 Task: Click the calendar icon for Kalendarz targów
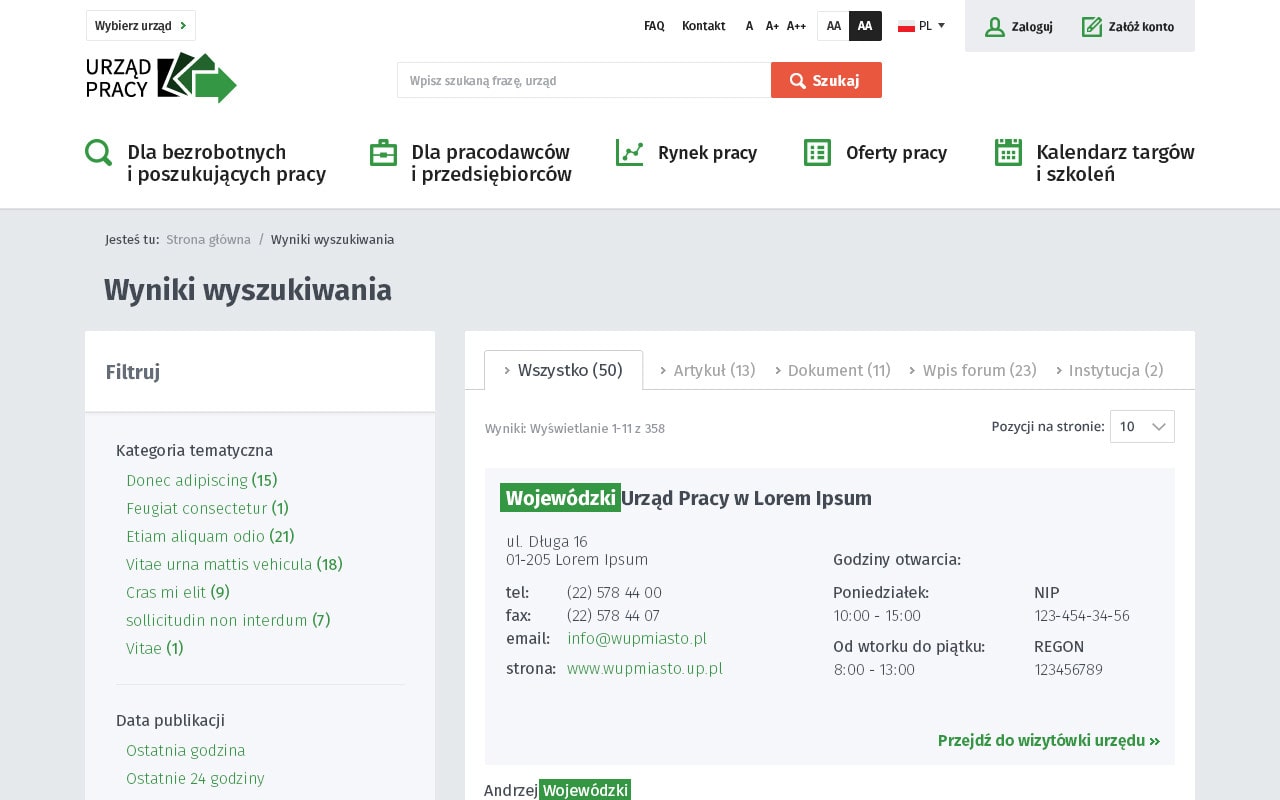pos(1008,153)
